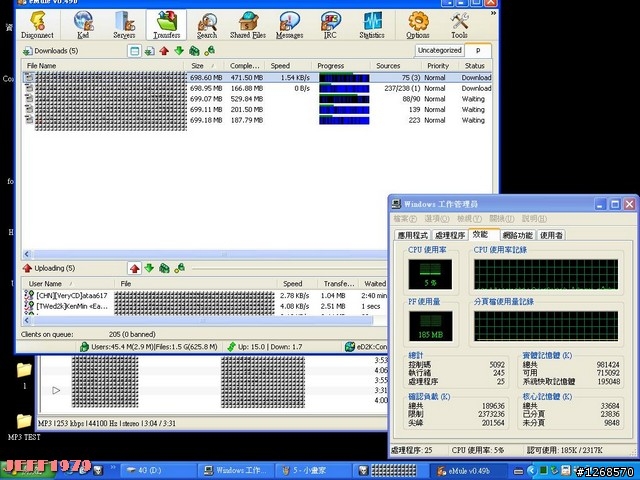
Task: Select the download row sized 699.11 MB
Action: click(x=257, y=109)
